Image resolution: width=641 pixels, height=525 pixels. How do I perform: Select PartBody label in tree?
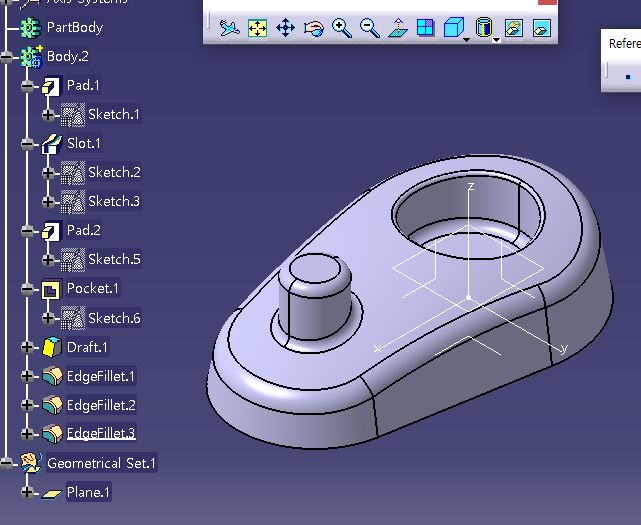click(x=75, y=27)
